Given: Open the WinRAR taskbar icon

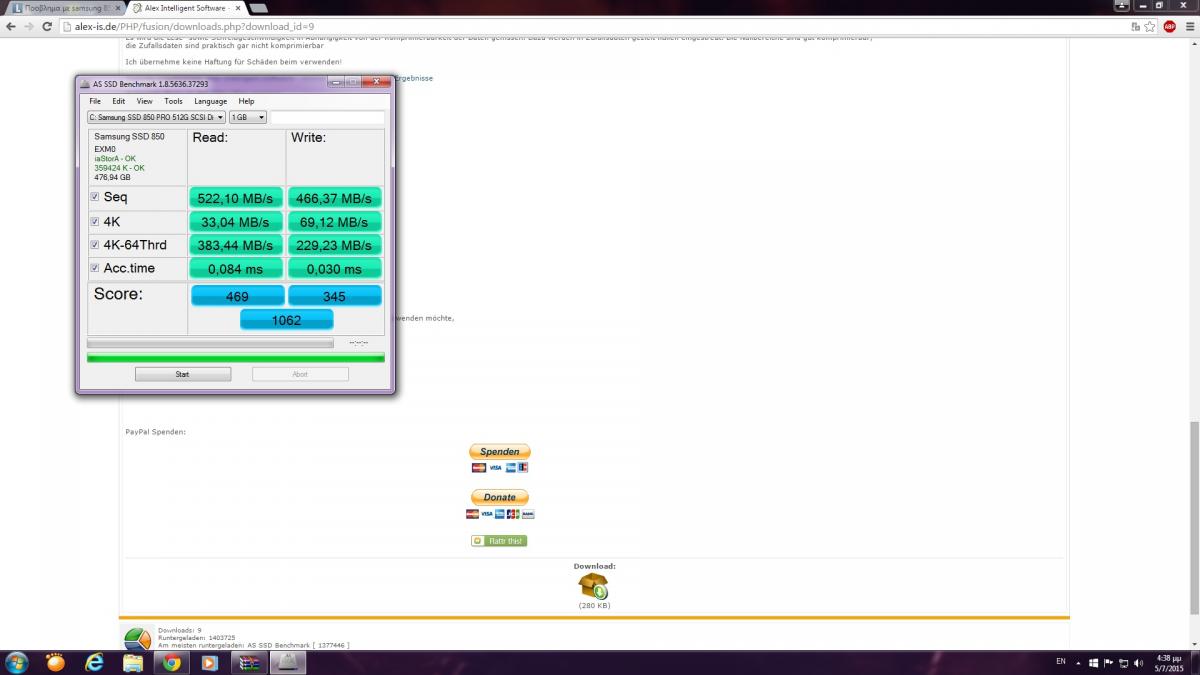Looking at the screenshot, I should pos(248,662).
